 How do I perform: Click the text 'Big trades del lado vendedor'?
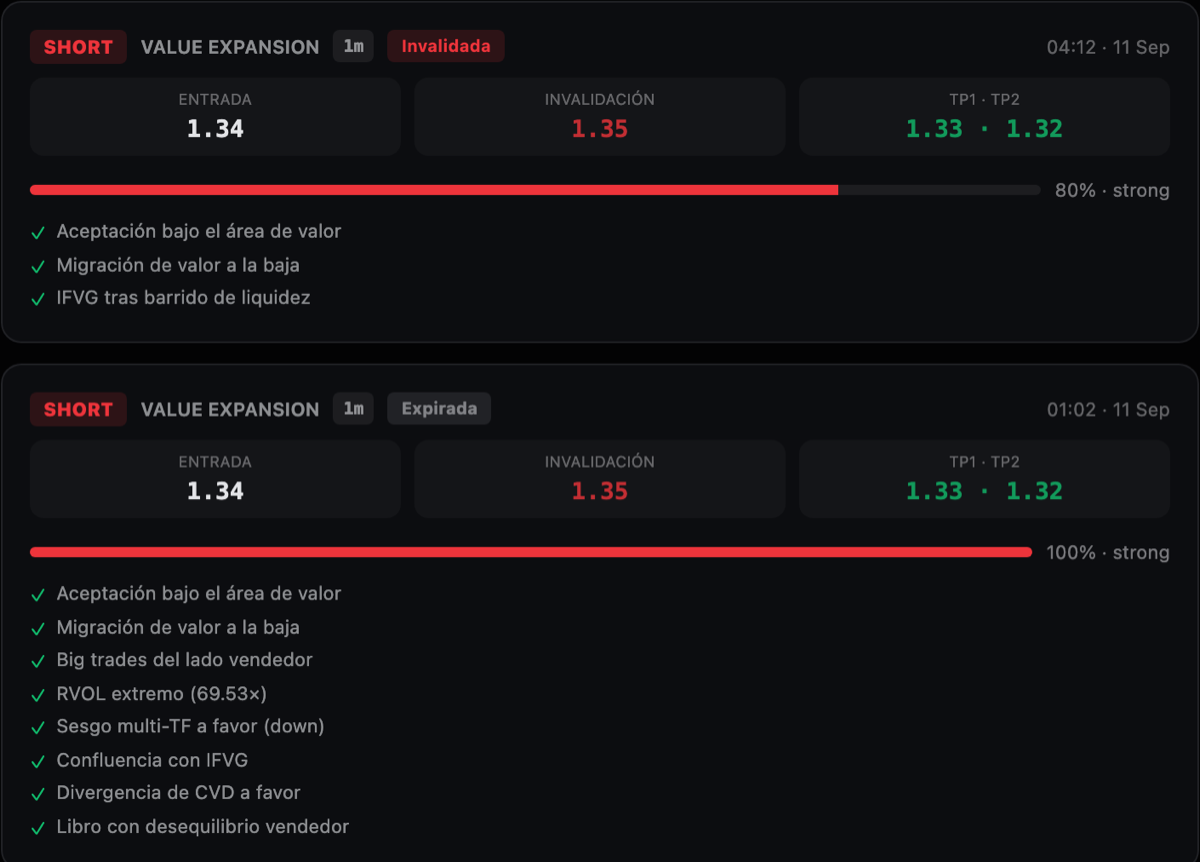tap(185, 659)
